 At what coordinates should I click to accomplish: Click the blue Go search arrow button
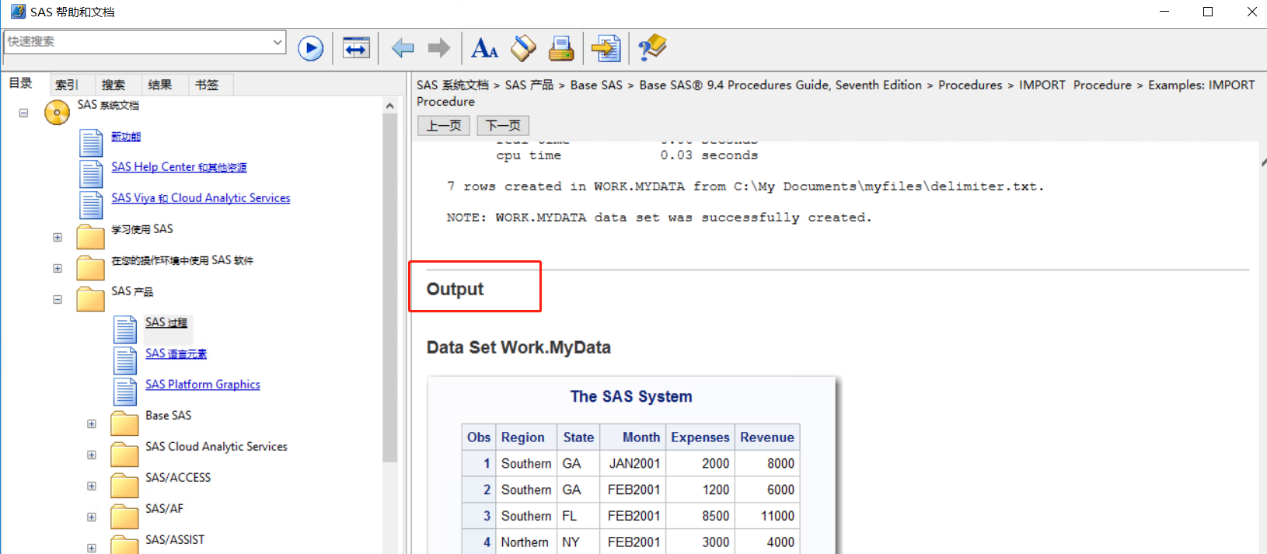pos(311,48)
